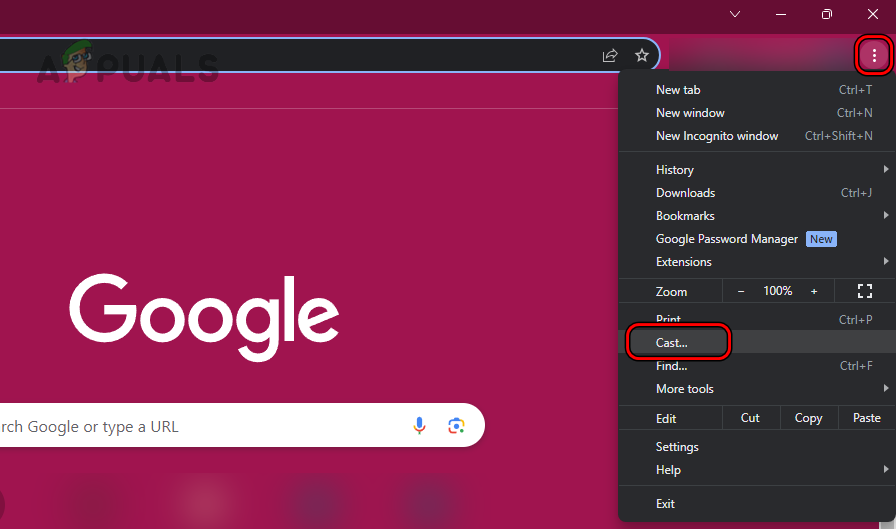
Task: Open Google Lens image search icon
Action: pyautogui.click(x=456, y=426)
